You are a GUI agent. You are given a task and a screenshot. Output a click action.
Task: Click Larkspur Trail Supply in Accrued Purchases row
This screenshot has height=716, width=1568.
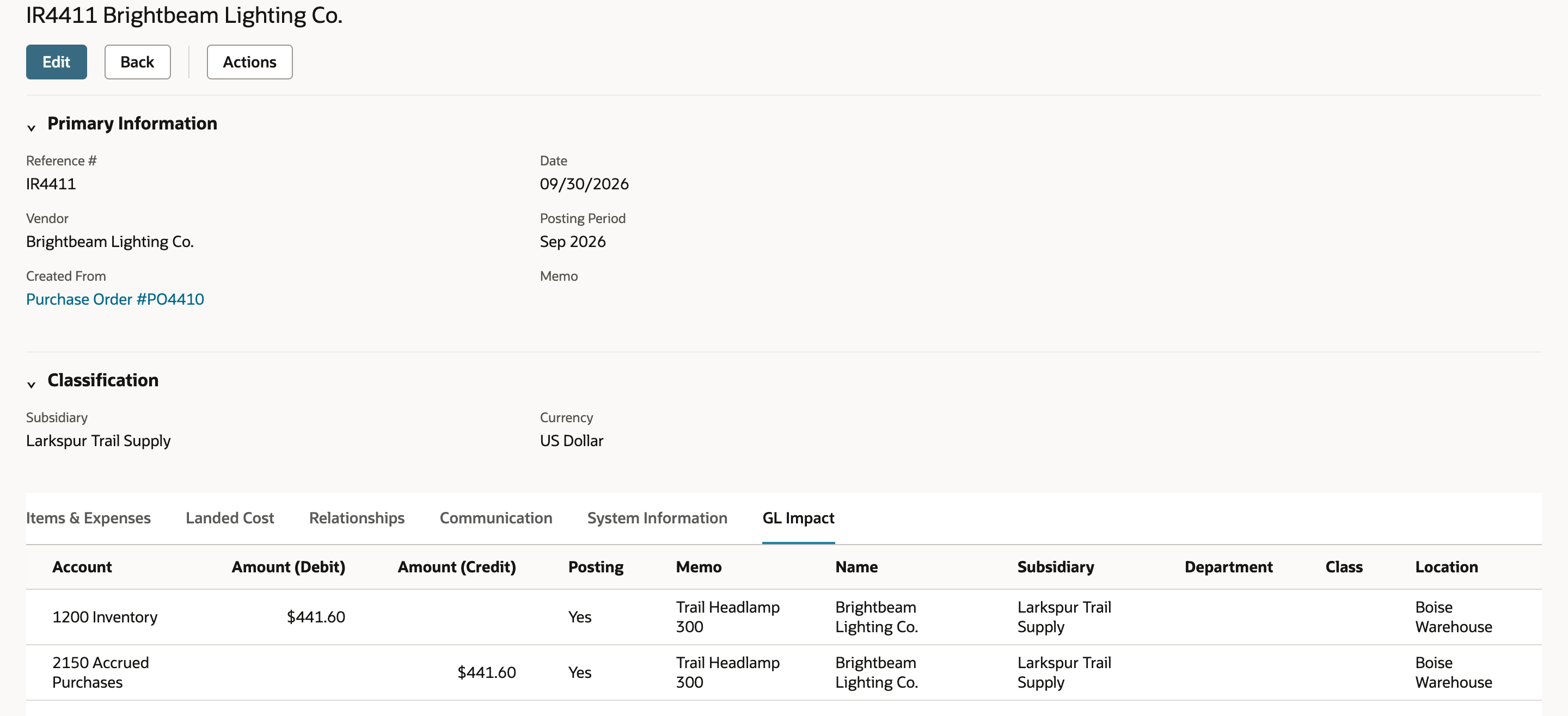click(x=1064, y=672)
